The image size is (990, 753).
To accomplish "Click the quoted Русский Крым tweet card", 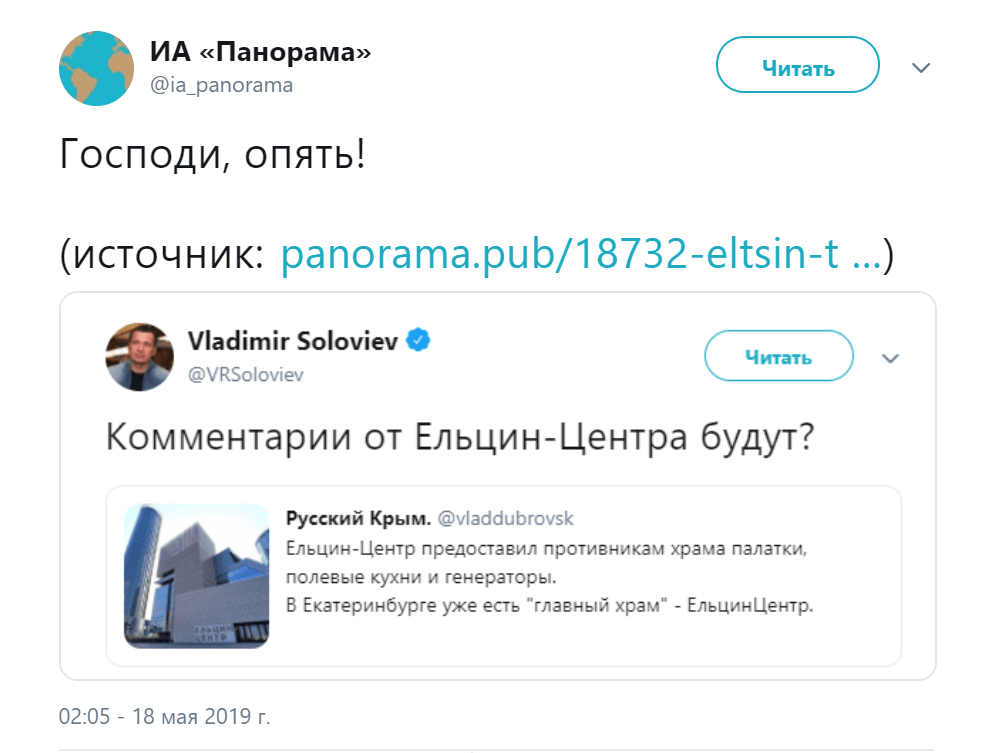I will coord(500,578).
